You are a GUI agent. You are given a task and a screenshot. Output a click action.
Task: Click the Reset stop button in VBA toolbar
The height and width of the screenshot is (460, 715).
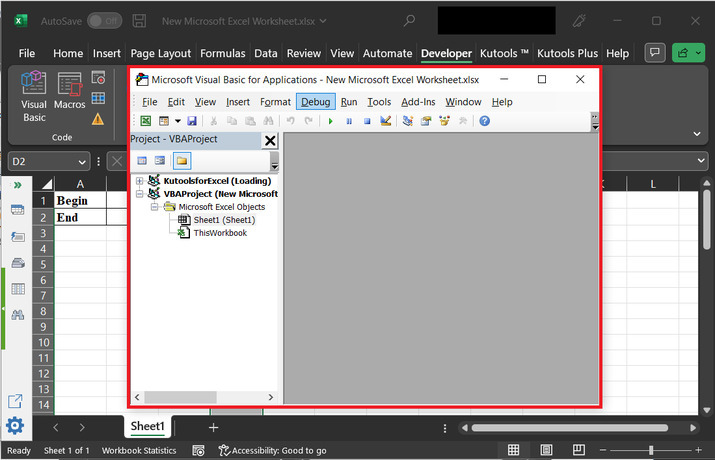point(367,121)
